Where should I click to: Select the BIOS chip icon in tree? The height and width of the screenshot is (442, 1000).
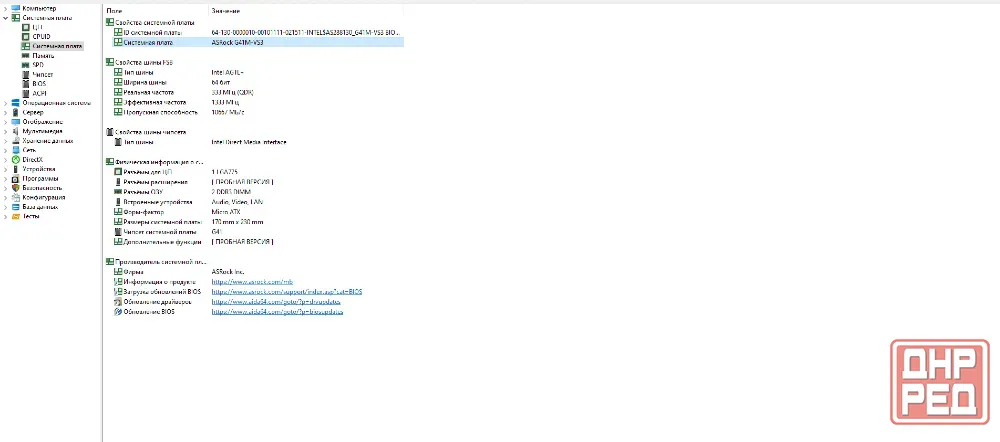26,84
